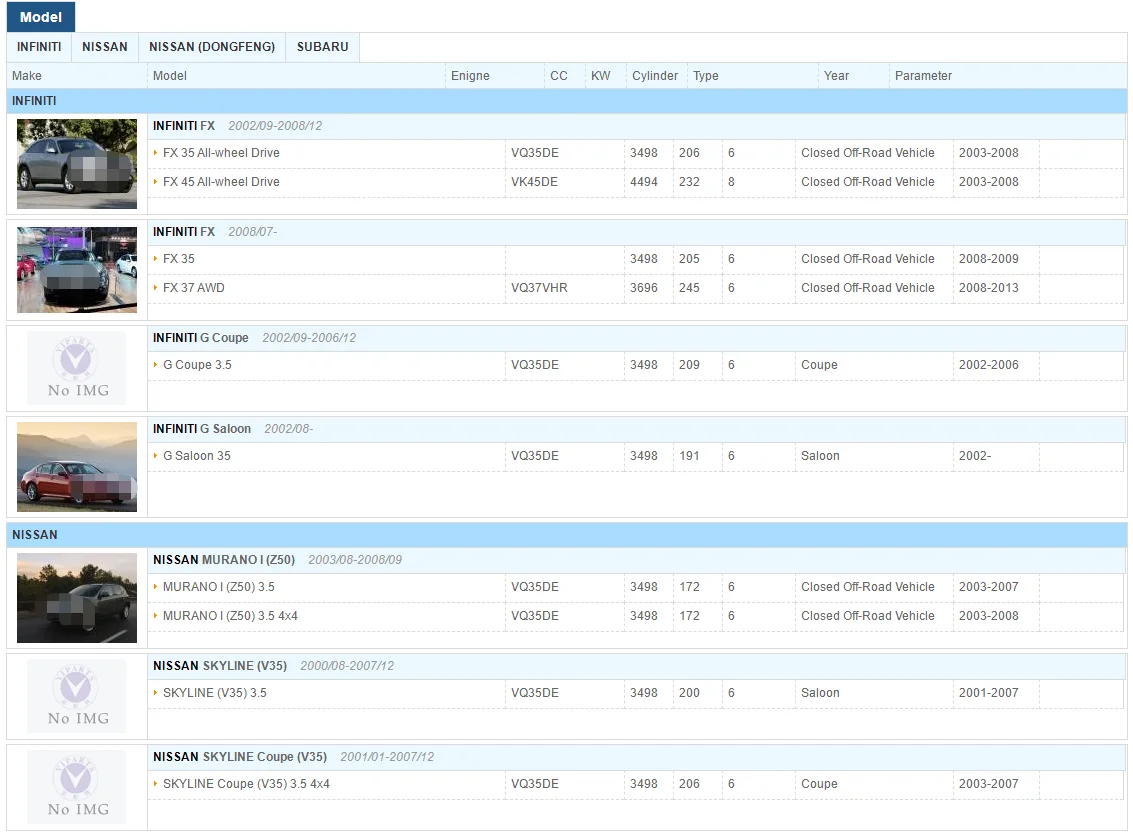This screenshot has width=1133, height=833.
Task: Click the 245 KW value
Action: 689,288
